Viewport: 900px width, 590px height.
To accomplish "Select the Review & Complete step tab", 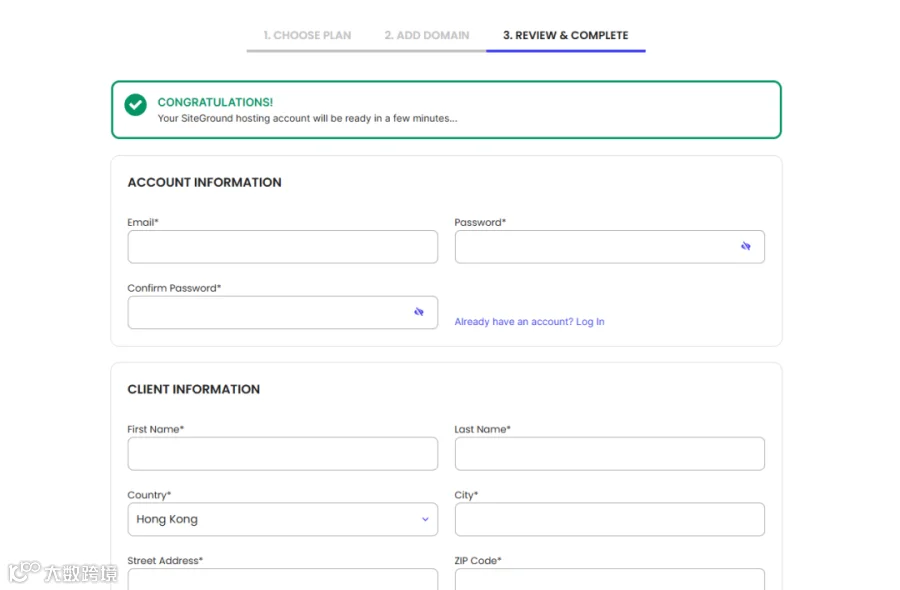I will (565, 36).
